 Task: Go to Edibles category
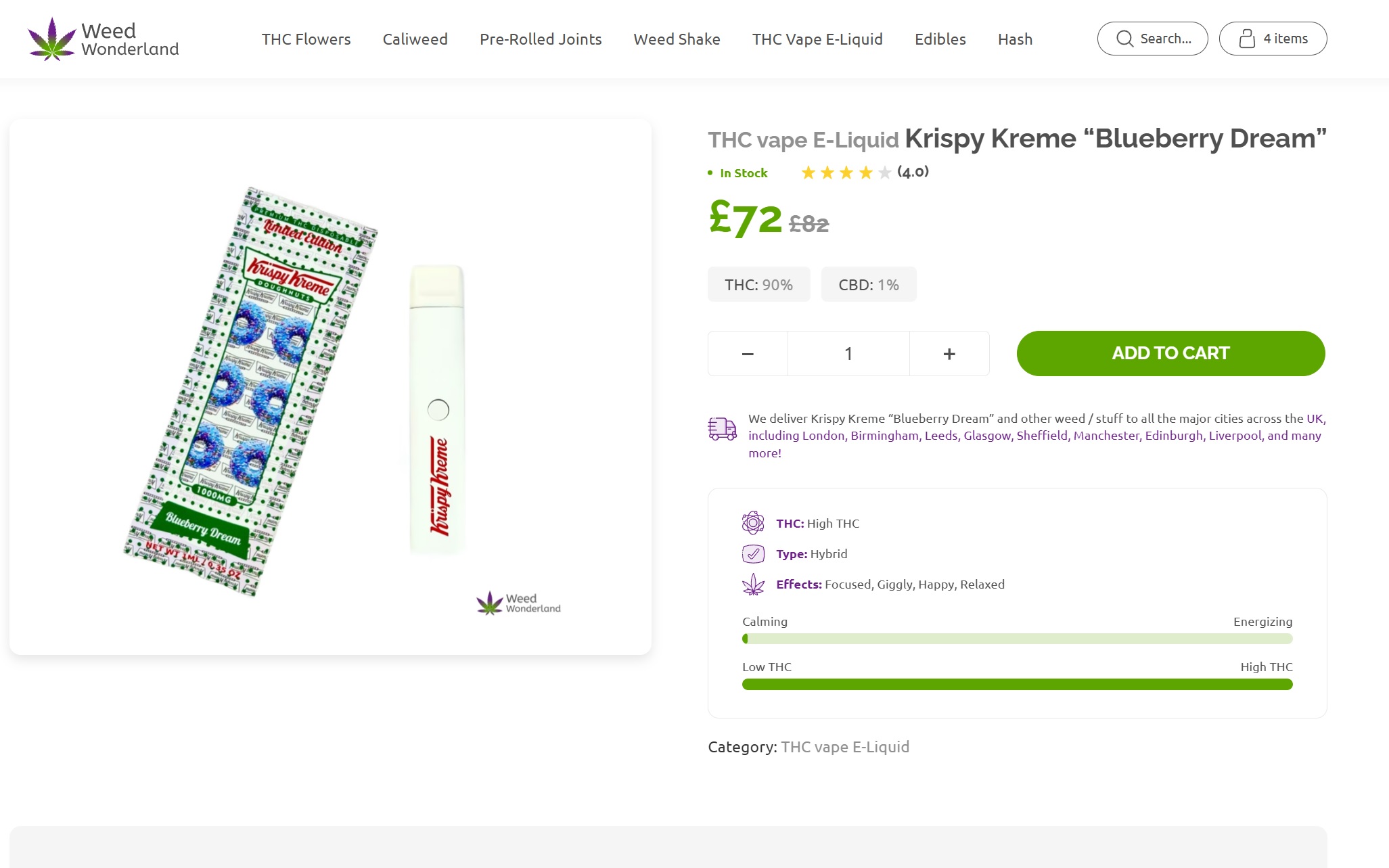click(940, 39)
